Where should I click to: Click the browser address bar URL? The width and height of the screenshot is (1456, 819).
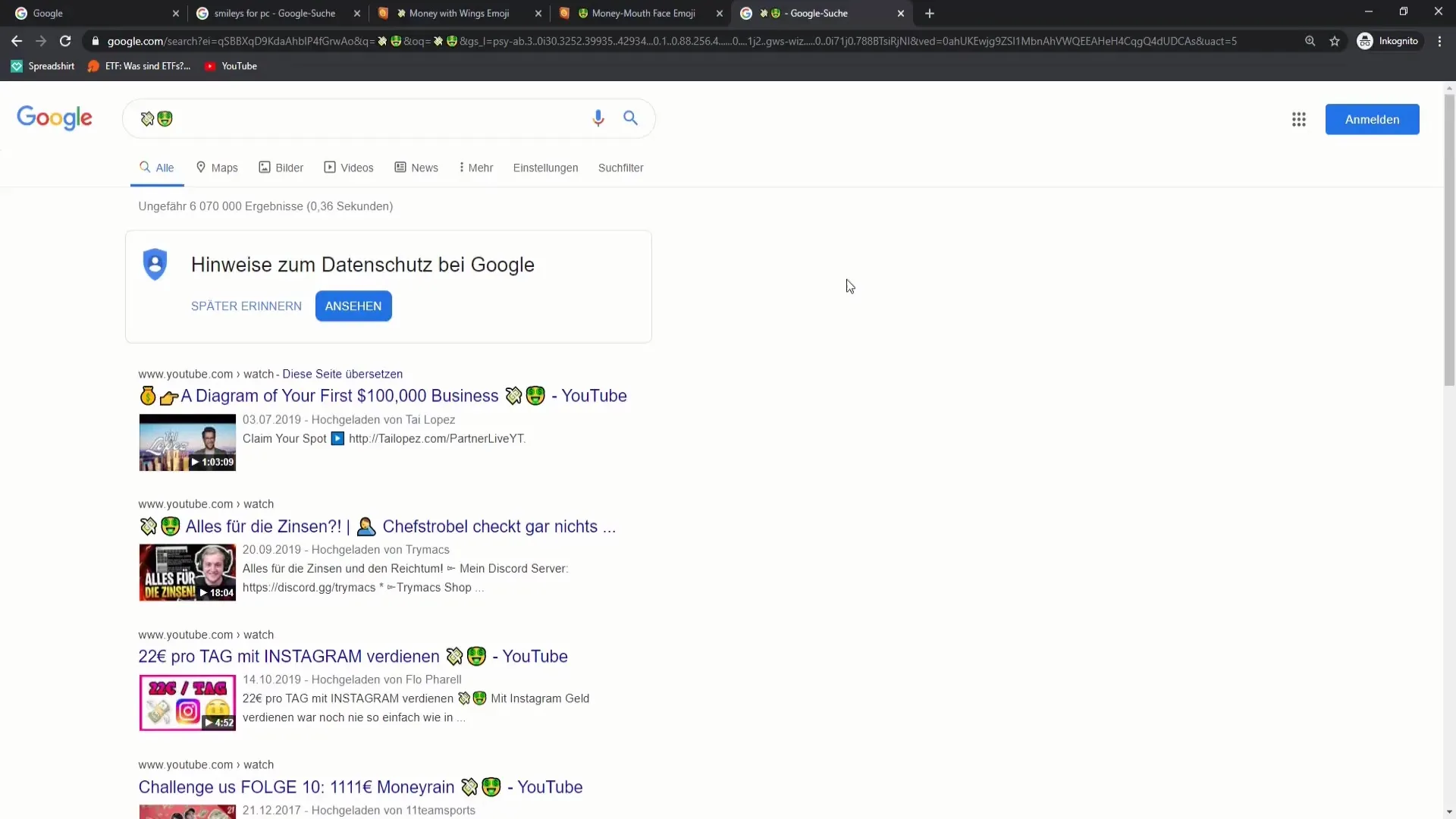(x=672, y=41)
